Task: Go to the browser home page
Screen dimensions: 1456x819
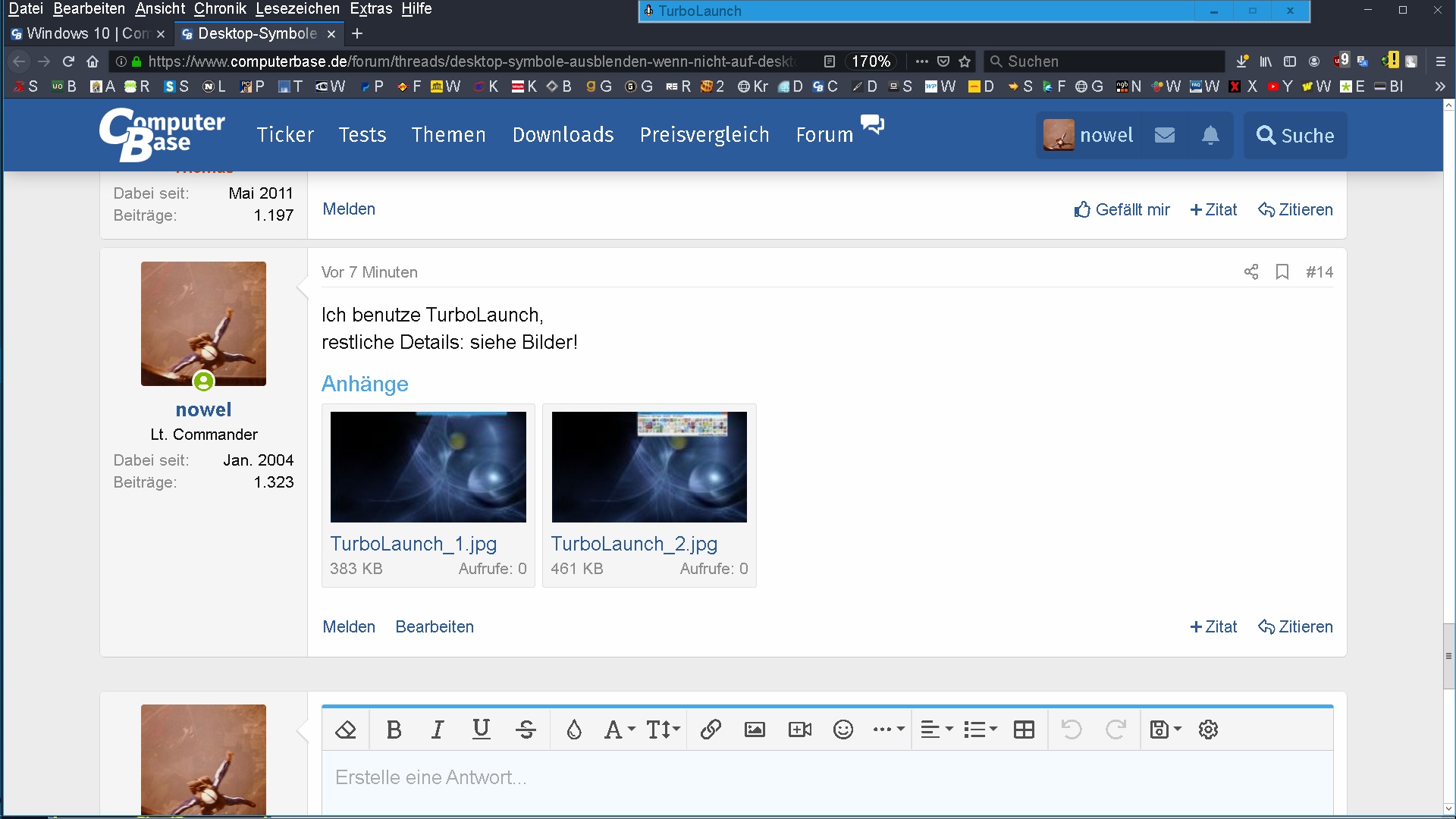Action: (93, 61)
